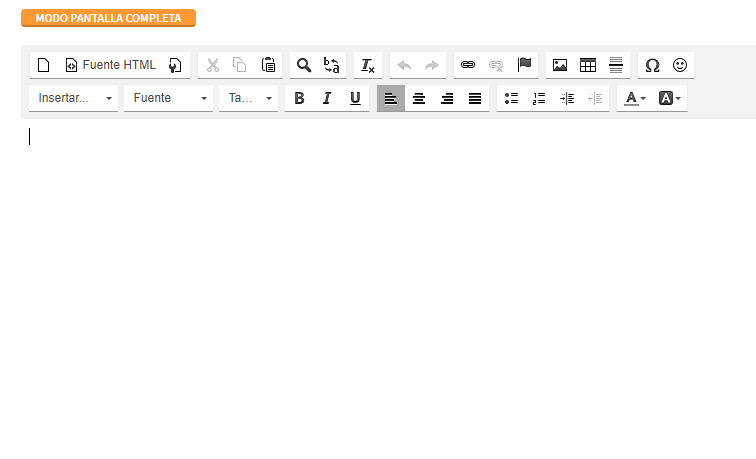756x459 pixels.
Task: Increase paragraph indent
Action: (x=567, y=98)
